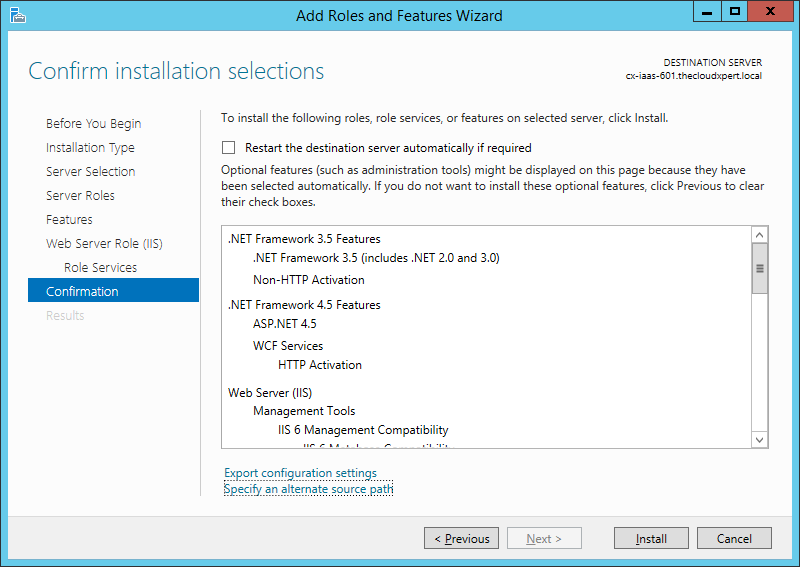This screenshot has height=567, width=800.
Task: Click the scrollbar thumb in selections list
Action: click(x=759, y=270)
